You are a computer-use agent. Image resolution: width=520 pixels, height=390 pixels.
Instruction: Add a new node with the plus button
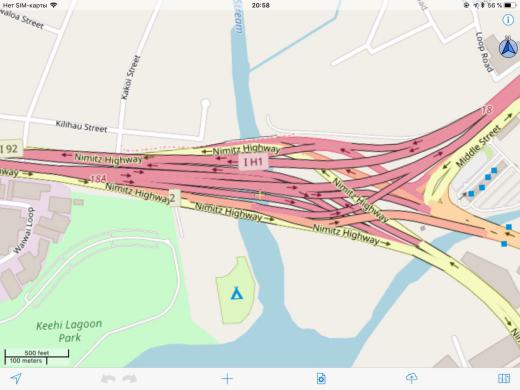click(227, 379)
